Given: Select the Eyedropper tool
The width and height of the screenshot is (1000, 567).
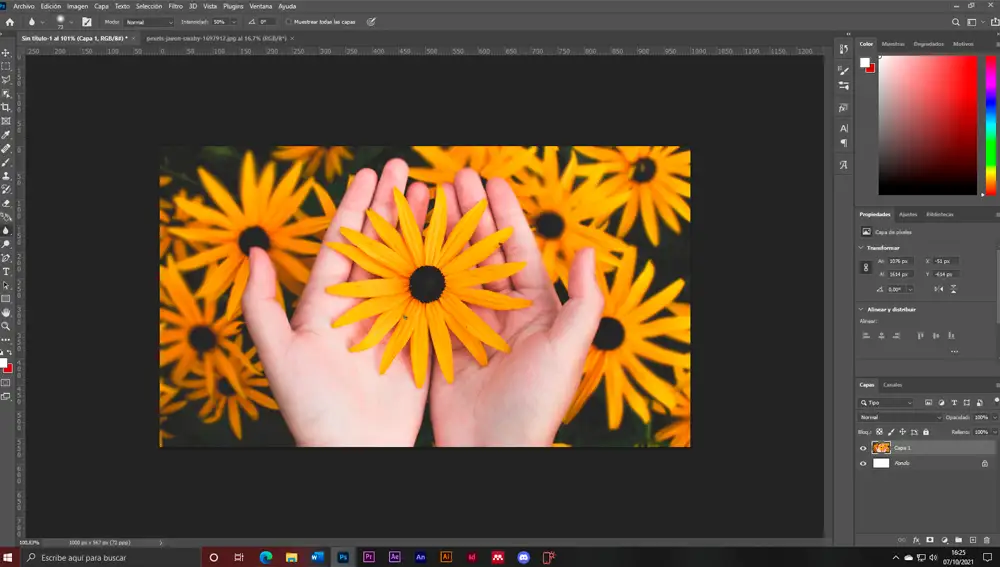Looking at the screenshot, I should [6, 135].
